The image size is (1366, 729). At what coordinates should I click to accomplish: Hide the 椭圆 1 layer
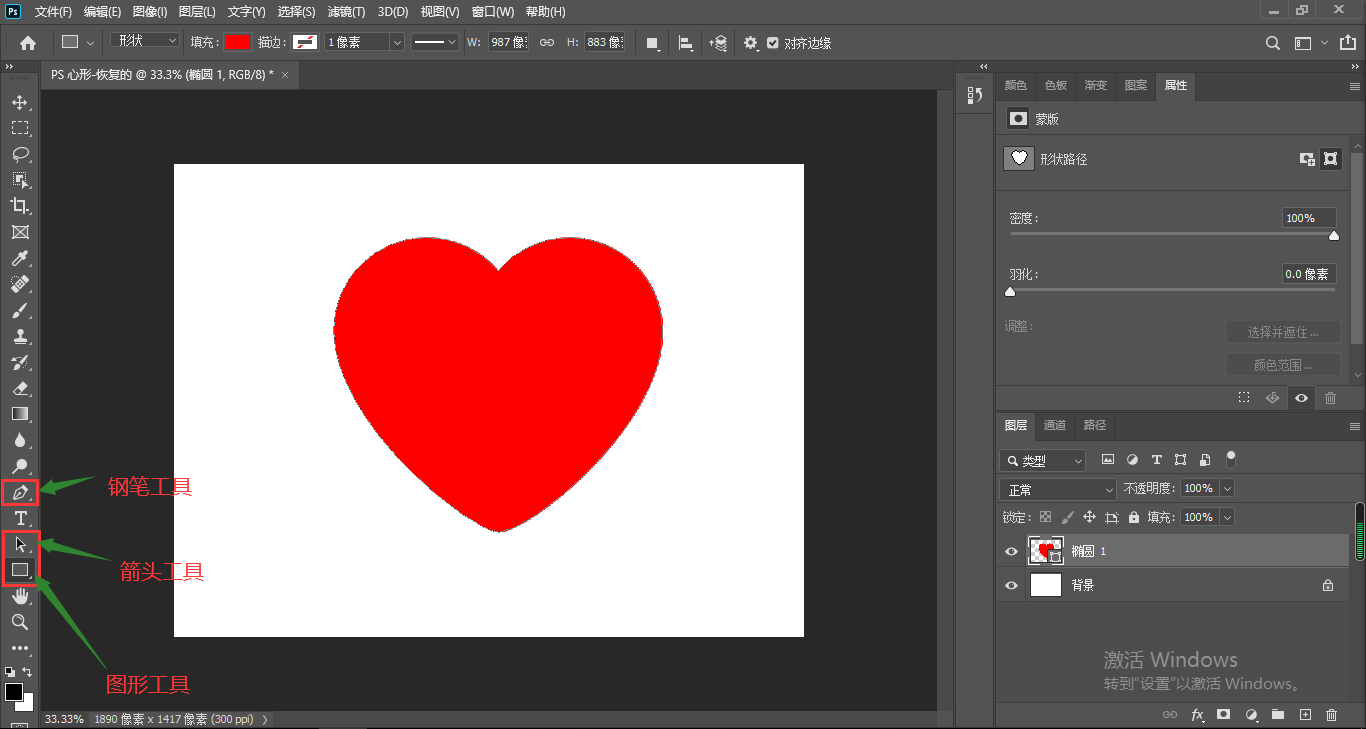1011,551
